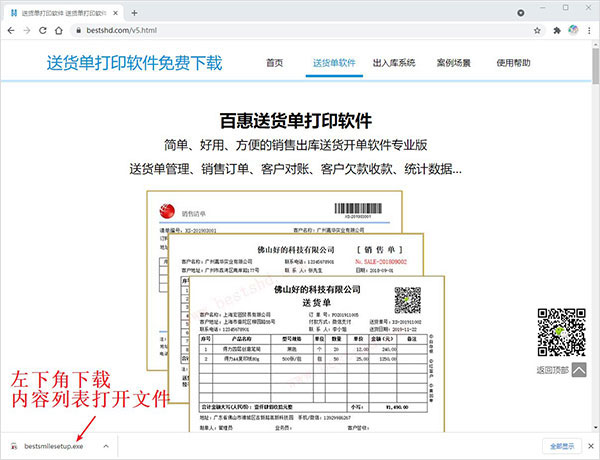Screen dimensions: 600x460
Task: Open the 使用帮助 navigation item
Action: 514,63
